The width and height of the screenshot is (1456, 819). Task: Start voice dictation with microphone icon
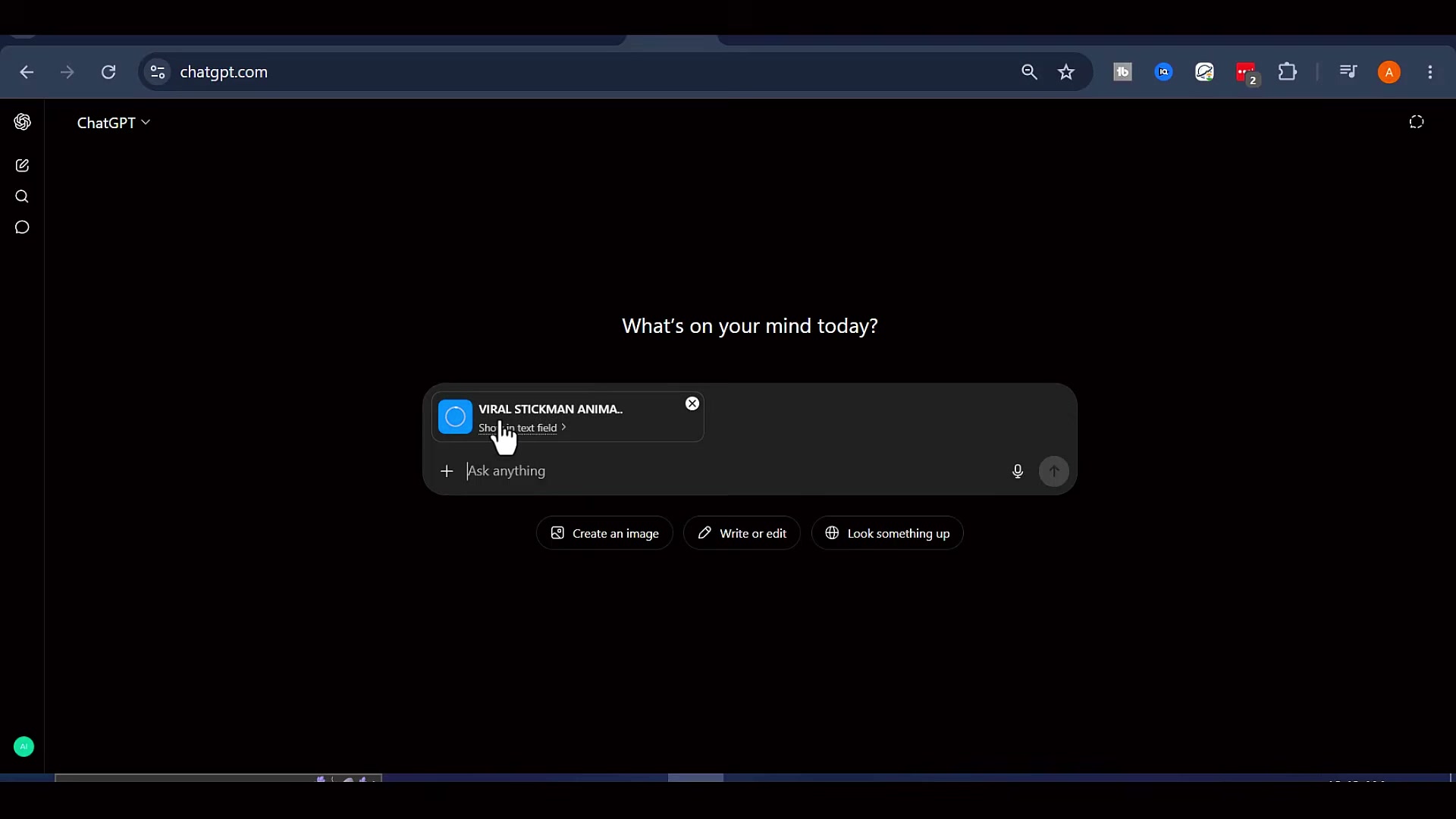pos(1018,471)
